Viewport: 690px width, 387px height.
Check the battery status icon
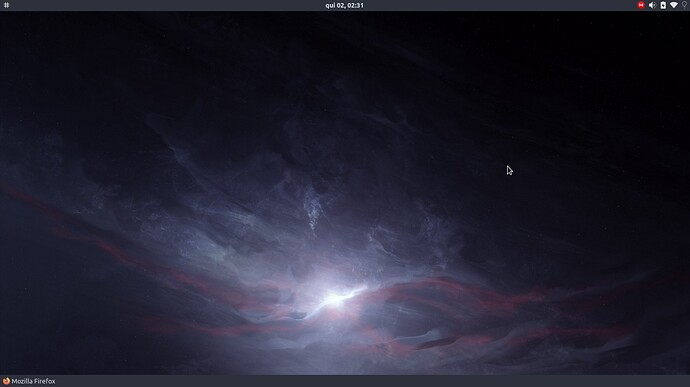click(x=663, y=5)
